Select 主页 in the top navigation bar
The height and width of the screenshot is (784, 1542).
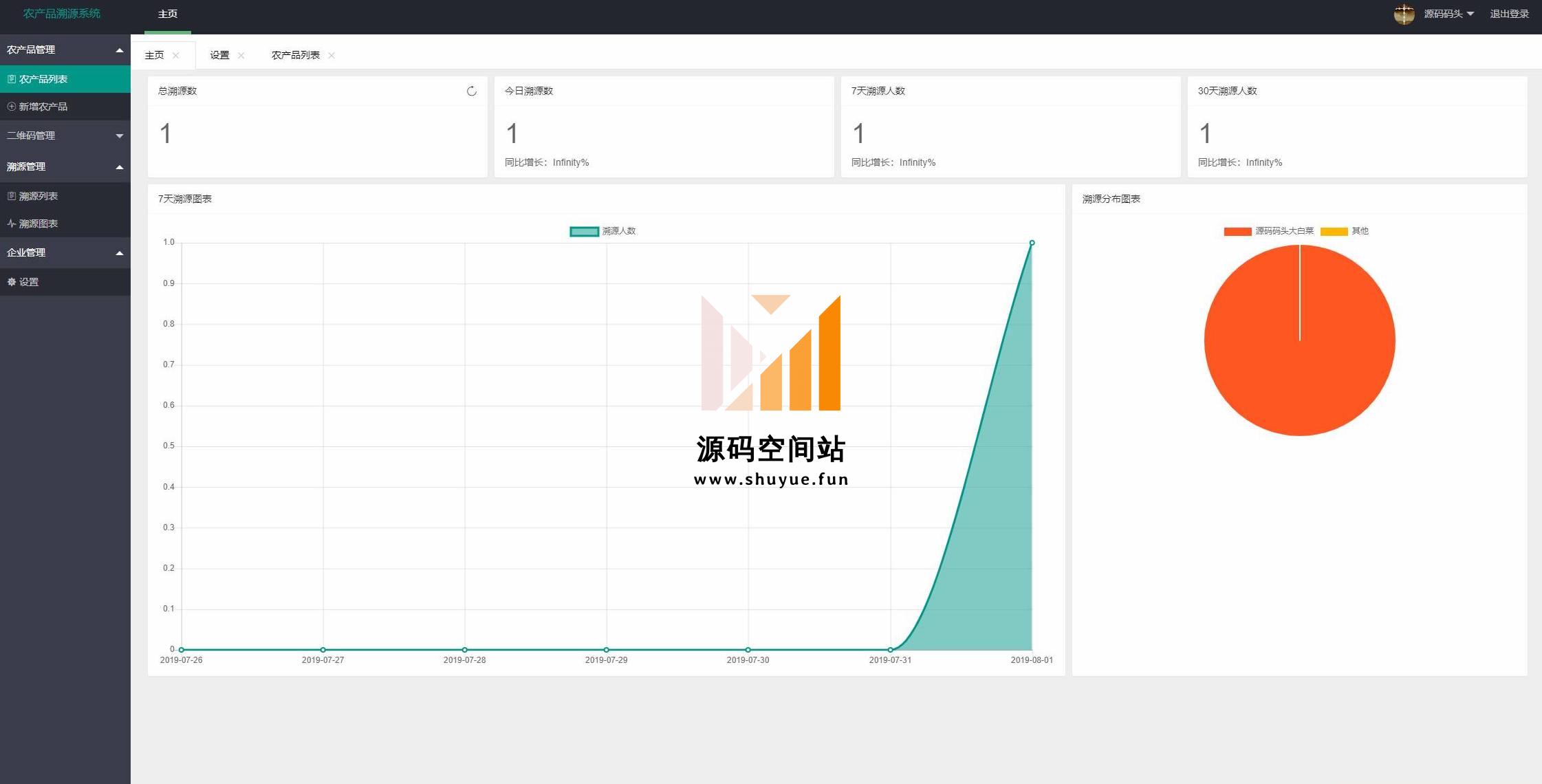[x=168, y=14]
